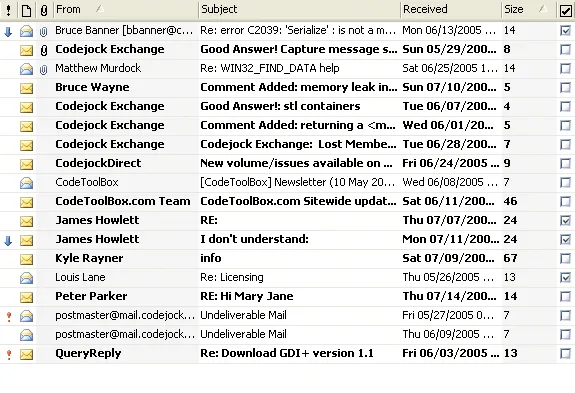Select 'RE: Hi Mary Jane' subject
The image size is (575, 393).
(247, 296)
